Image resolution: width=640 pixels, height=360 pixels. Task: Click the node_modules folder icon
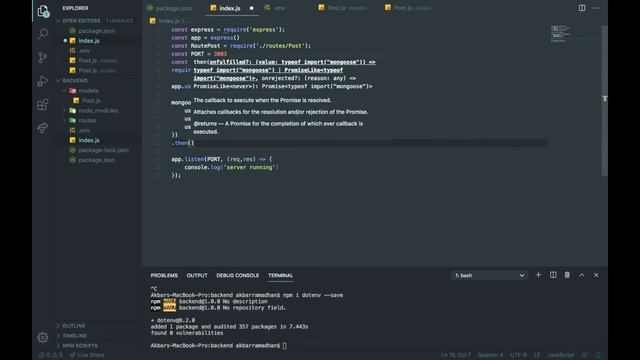pyautogui.click(x=72, y=110)
